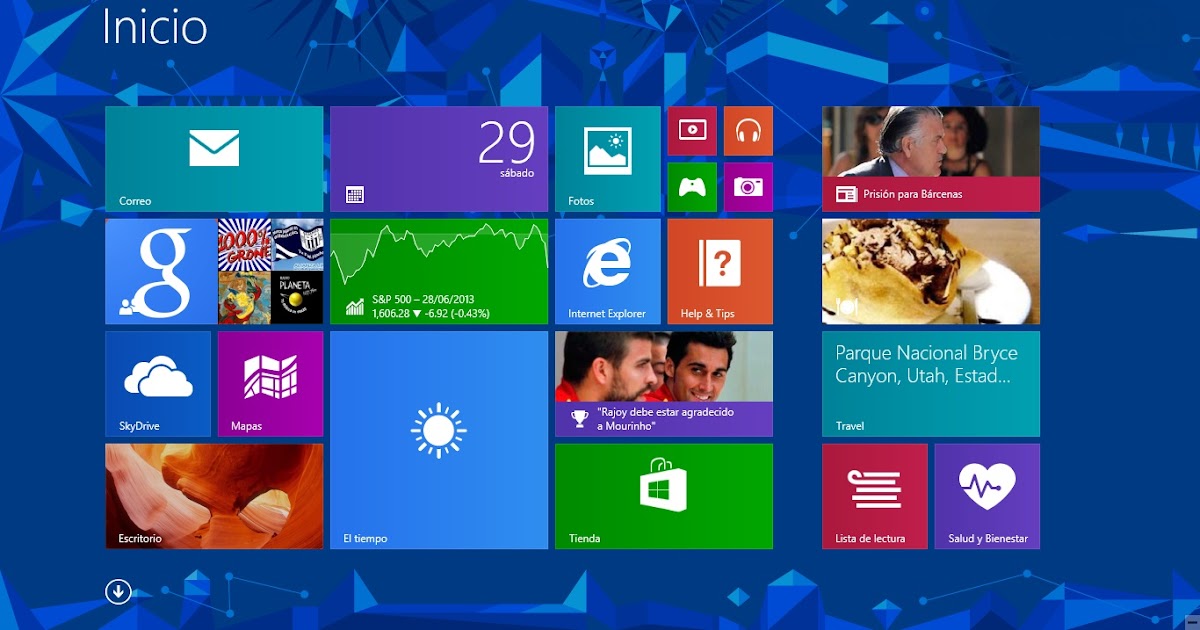The width and height of the screenshot is (1200, 630).
Task: Open the Xbox Games controller tile
Action: pos(692,187)
